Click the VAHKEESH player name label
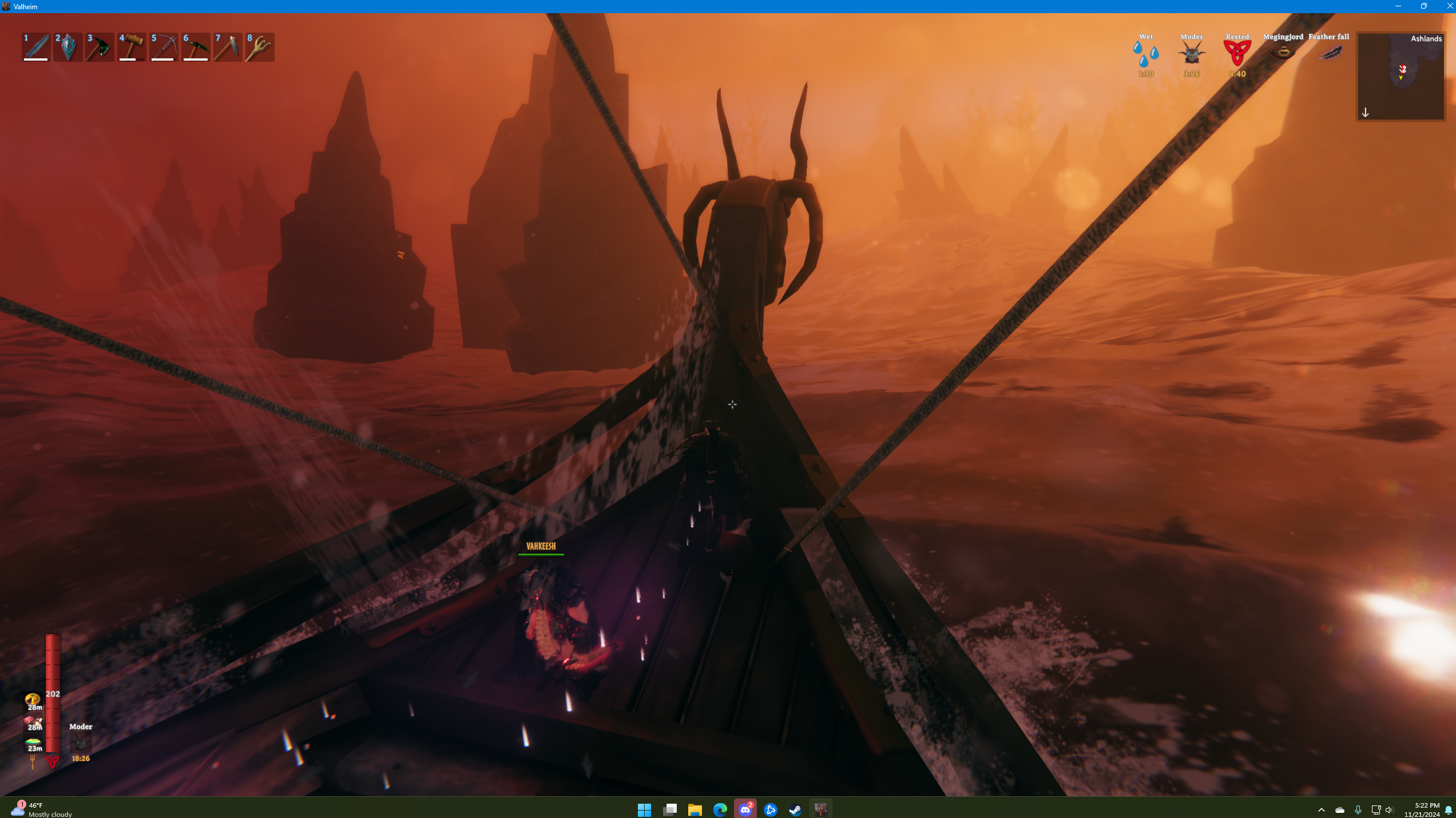The image size is (1456, 818). tap(541, 546)
